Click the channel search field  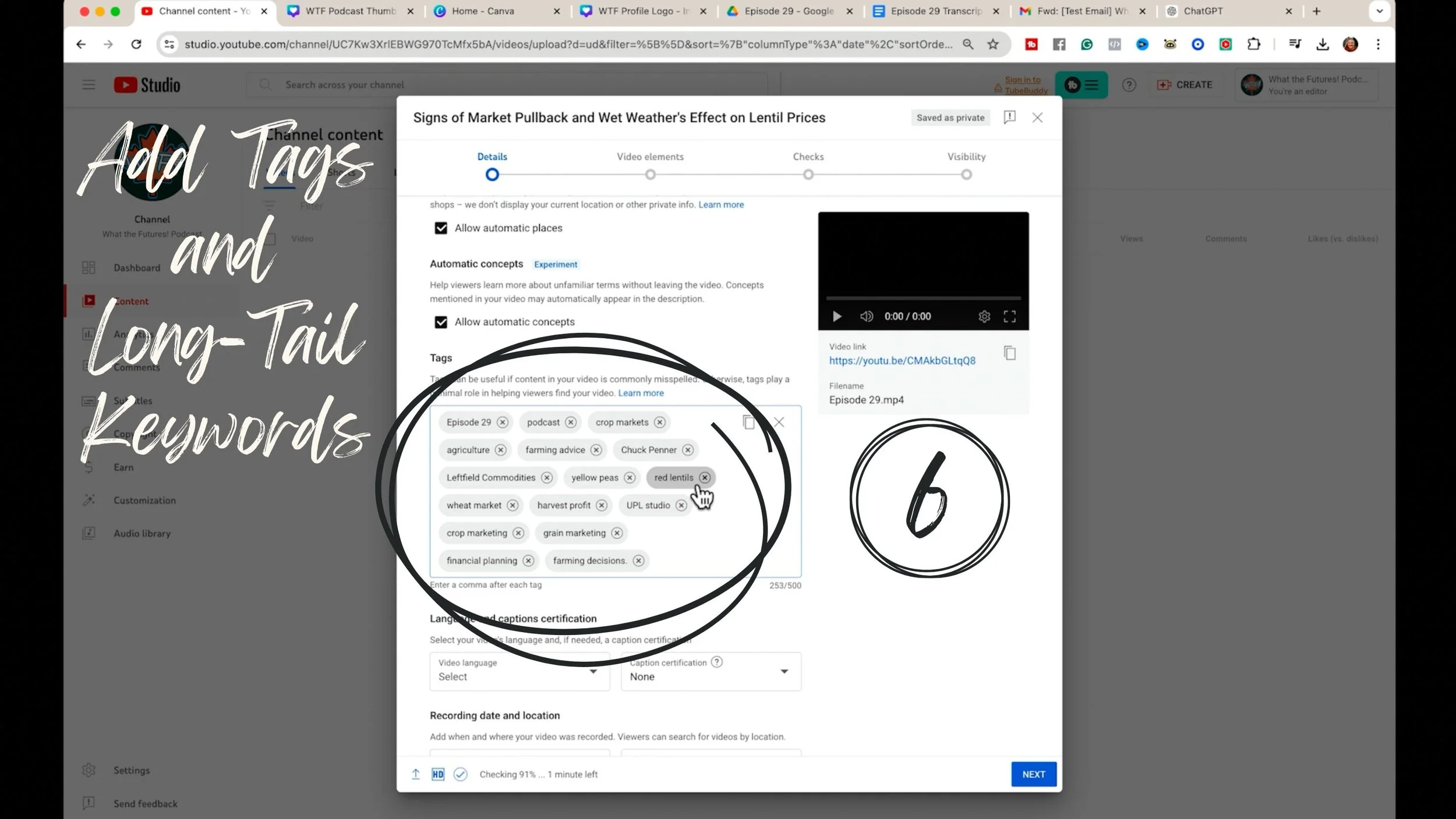click(507, 85)
